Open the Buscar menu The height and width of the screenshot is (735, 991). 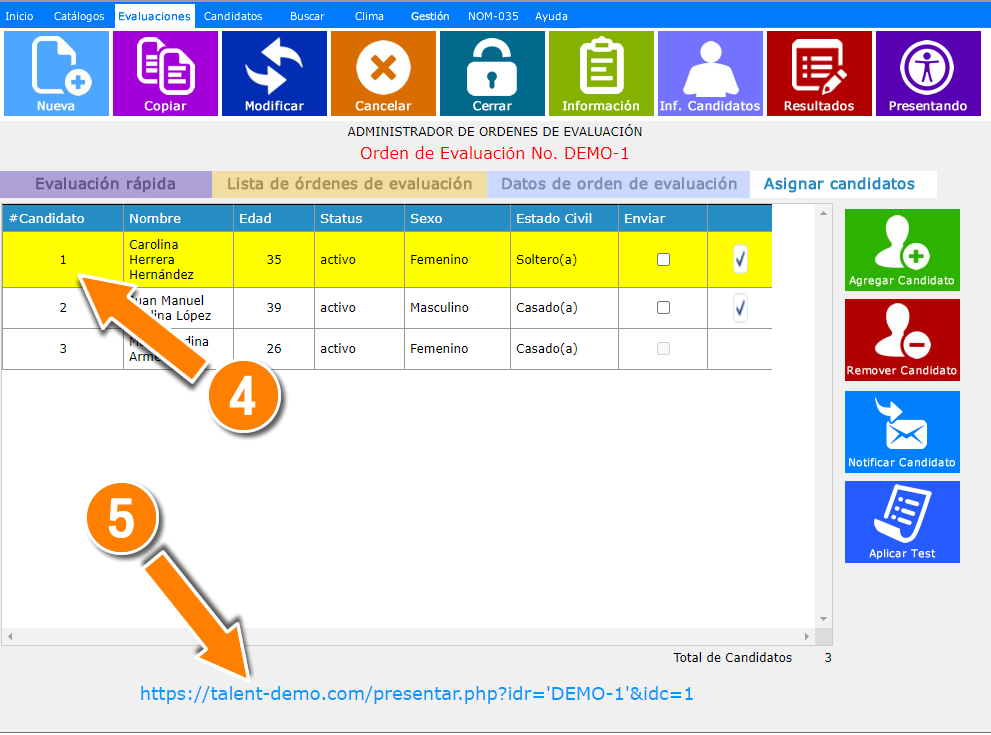pos(307,16)
